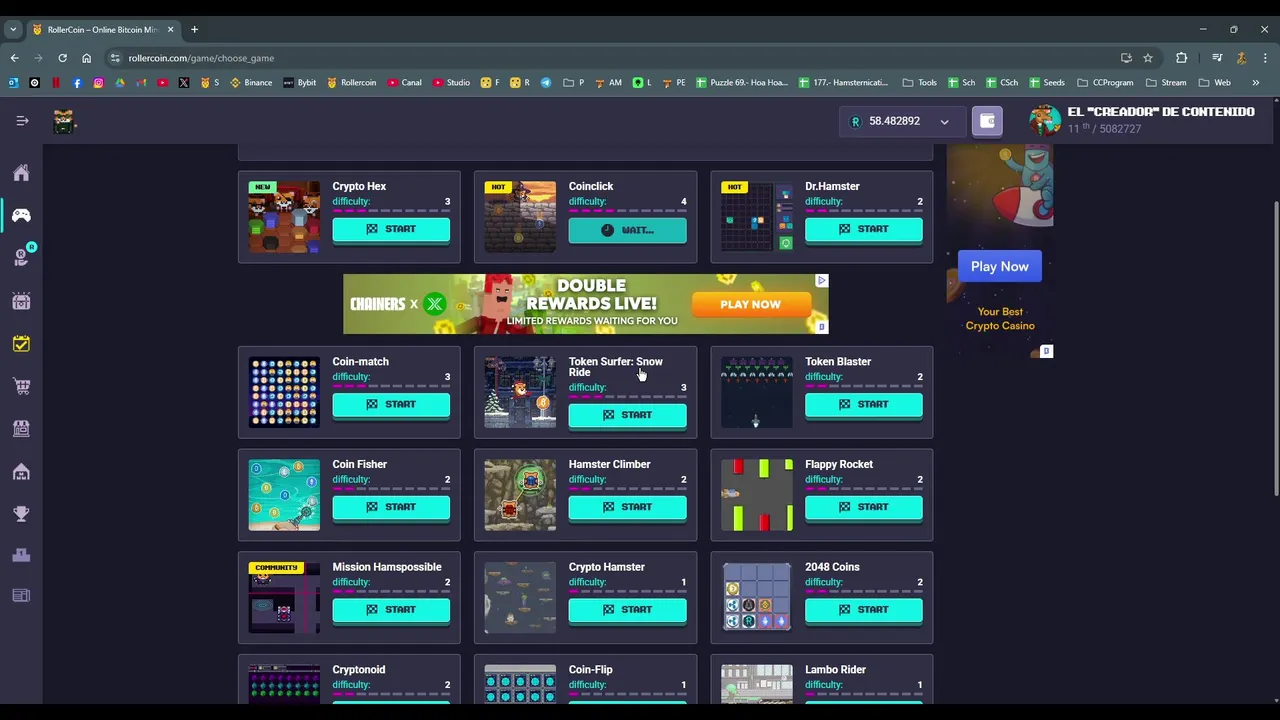Image resolution: width=1280 pixels, height=720 pixels.
Task: Open the Chrome tab search dropdown arrow
Action: click(x=13, y=30)
